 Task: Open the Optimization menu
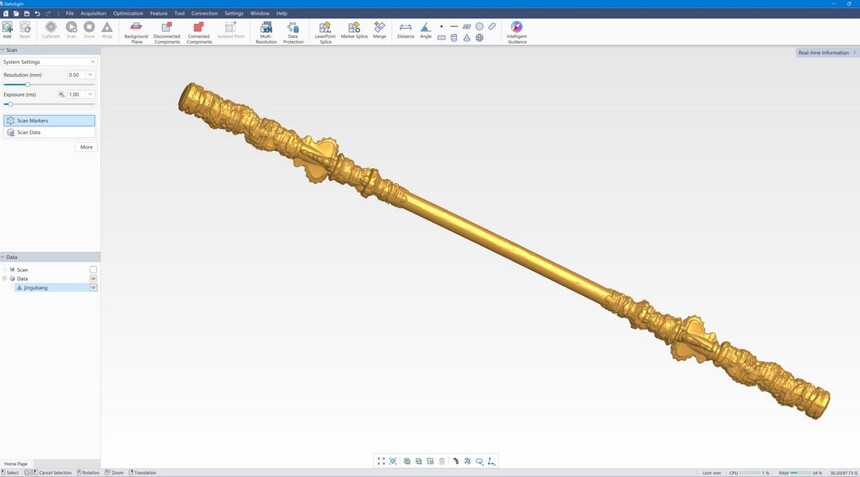coord(128,13)
